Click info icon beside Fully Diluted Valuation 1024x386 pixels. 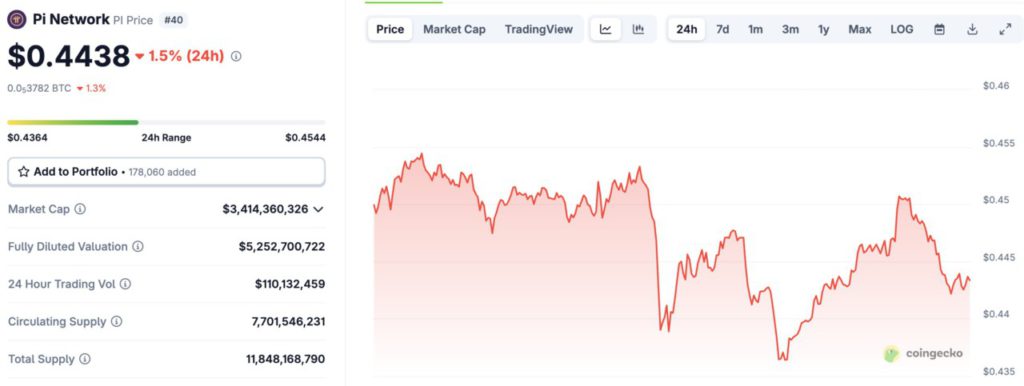pos(138,247)
